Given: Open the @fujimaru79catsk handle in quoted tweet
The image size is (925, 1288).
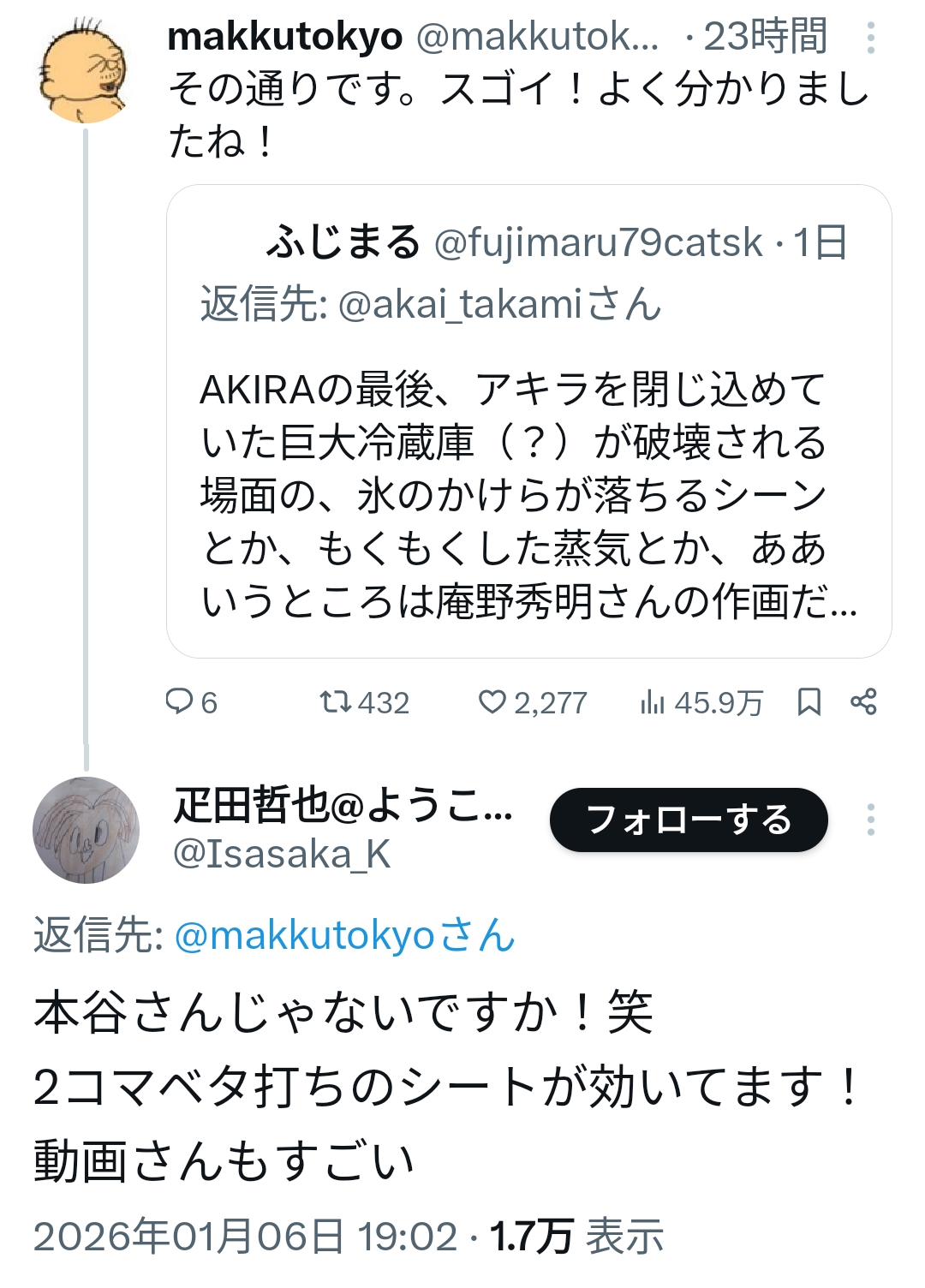Looking at the screenshot, I should [x=598, y=242].
